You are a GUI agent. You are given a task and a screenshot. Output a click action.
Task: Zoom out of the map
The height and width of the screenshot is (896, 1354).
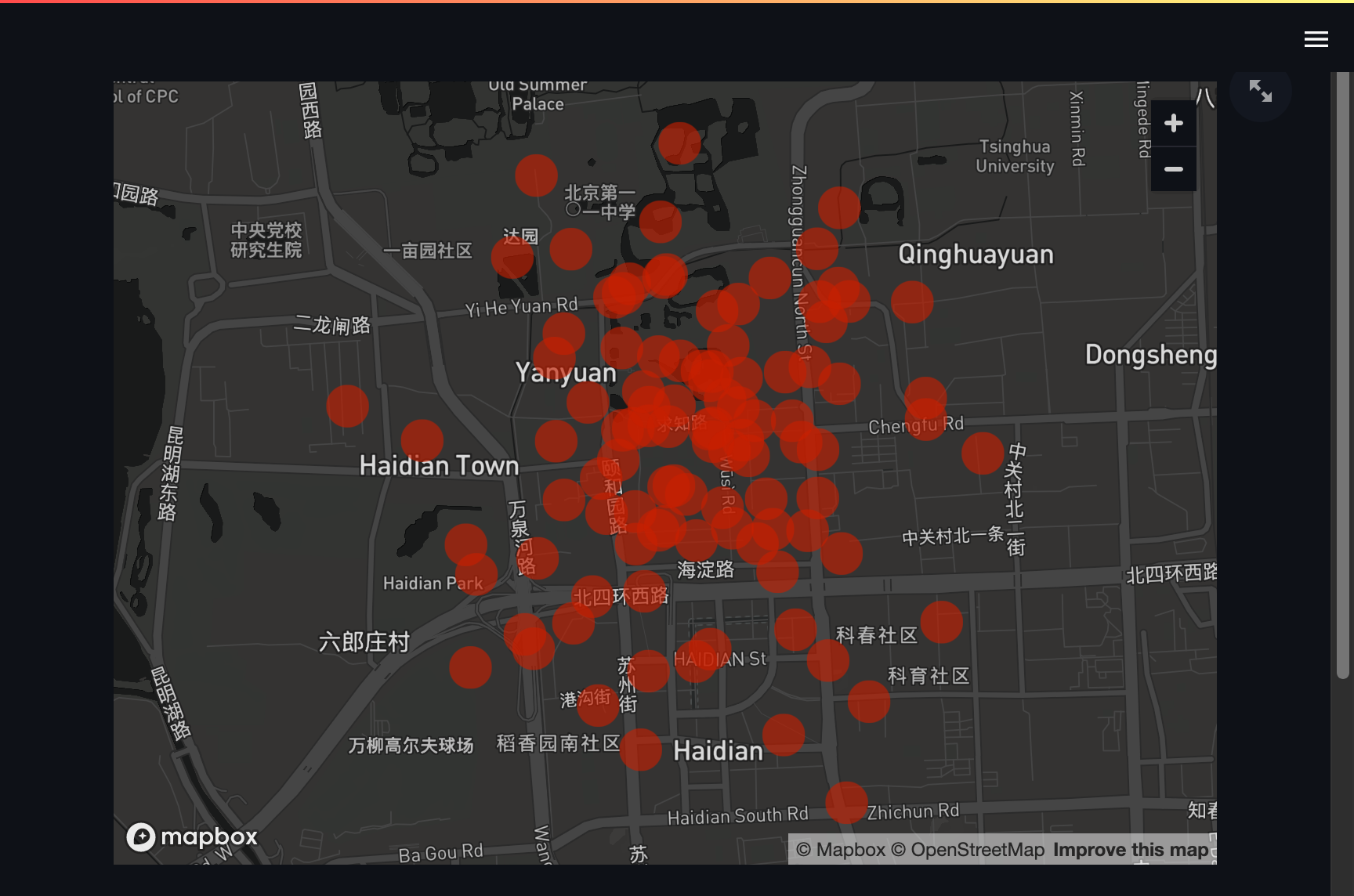(1173, 169)
